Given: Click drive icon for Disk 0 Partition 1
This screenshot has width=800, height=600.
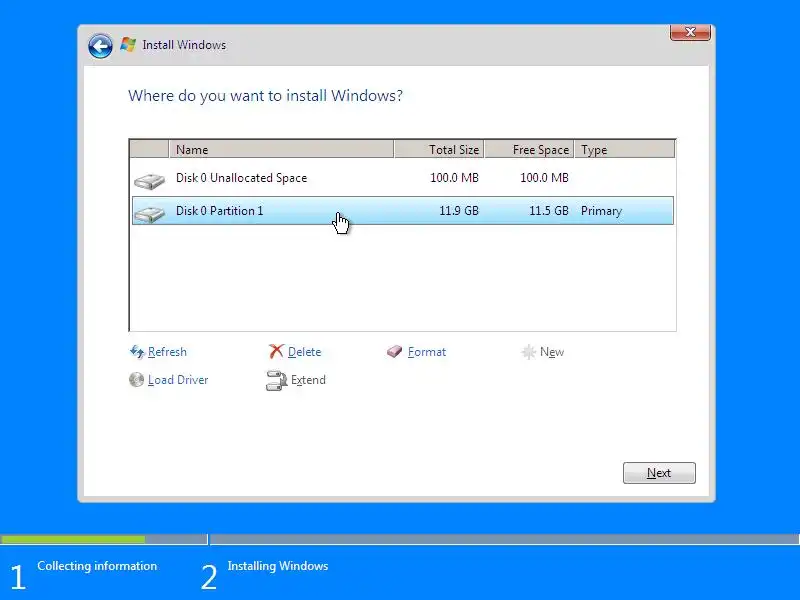Looking at the screenshot, I should (x=149, y=214).
